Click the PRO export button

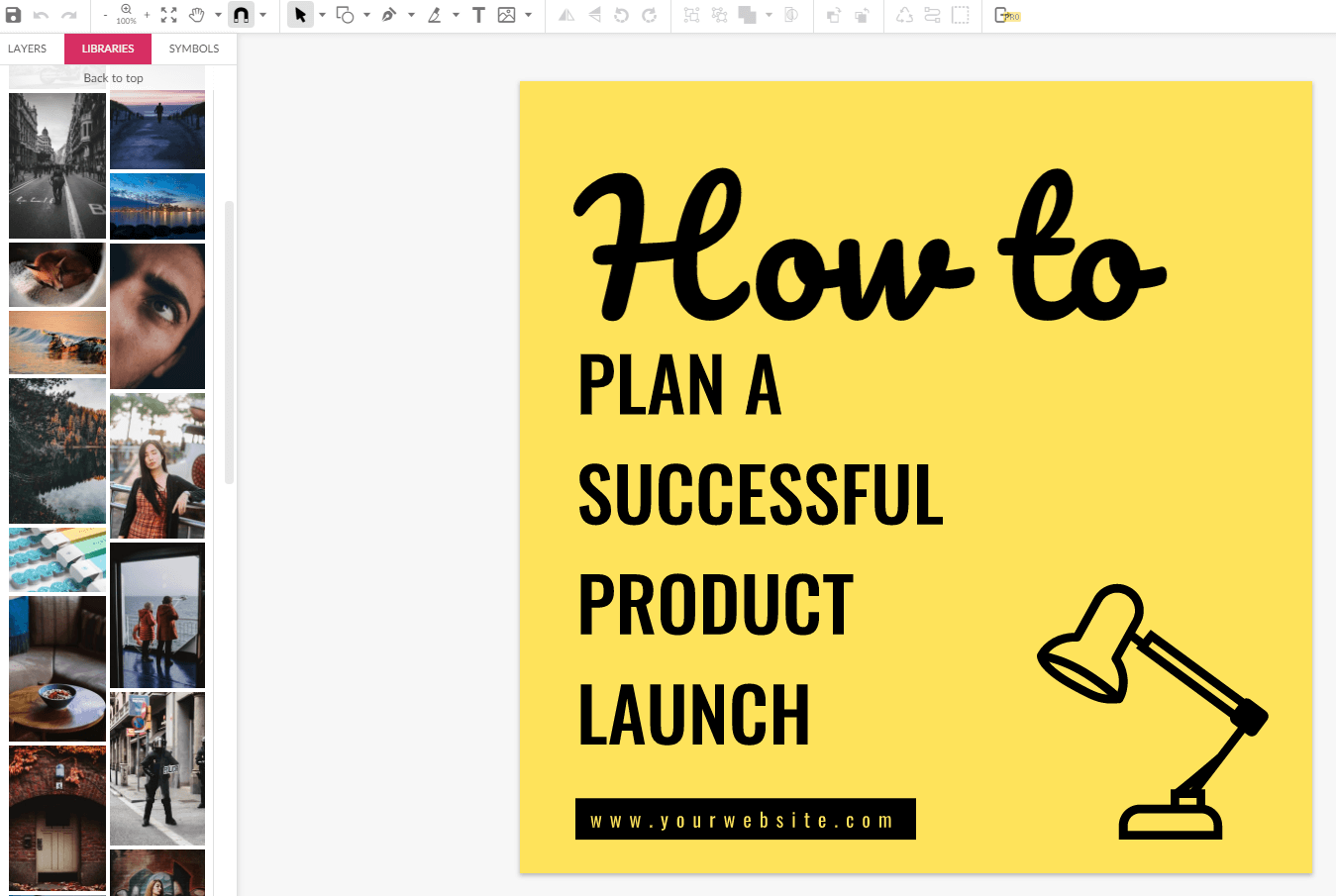click(1007, 15)
